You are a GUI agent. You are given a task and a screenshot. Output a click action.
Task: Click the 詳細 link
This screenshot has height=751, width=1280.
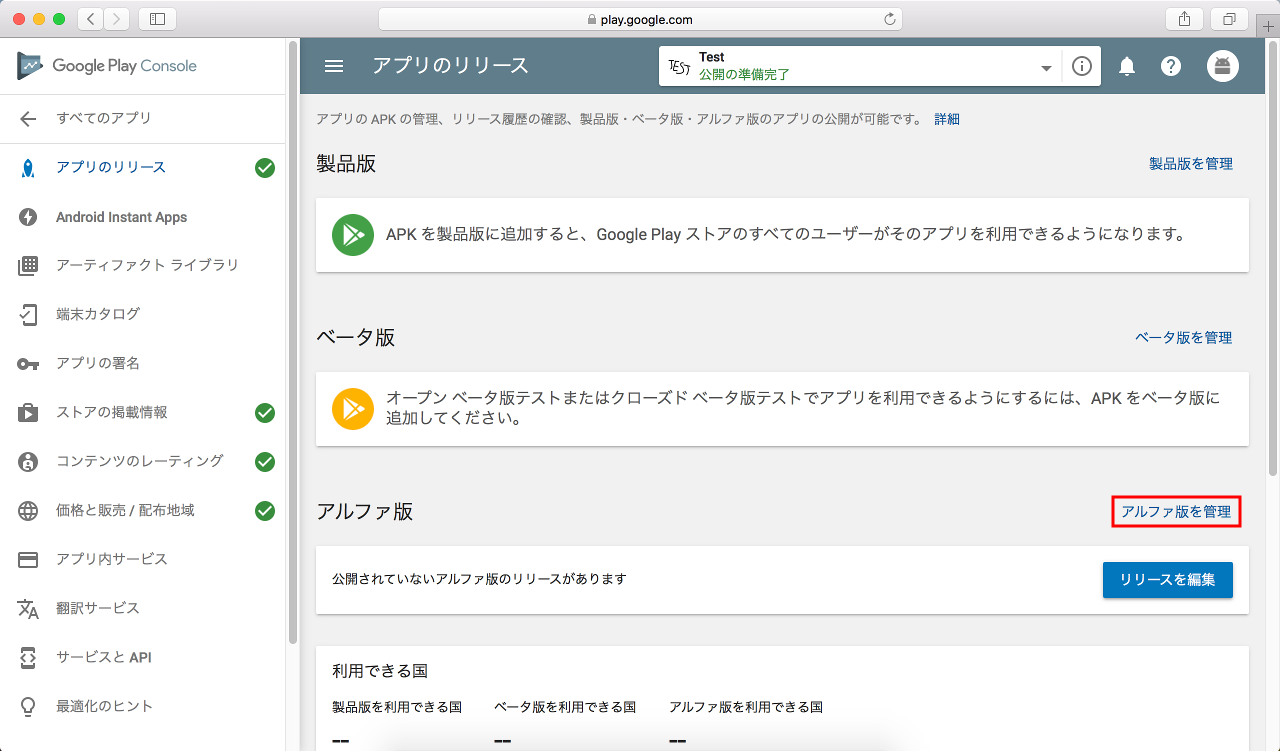947,119
